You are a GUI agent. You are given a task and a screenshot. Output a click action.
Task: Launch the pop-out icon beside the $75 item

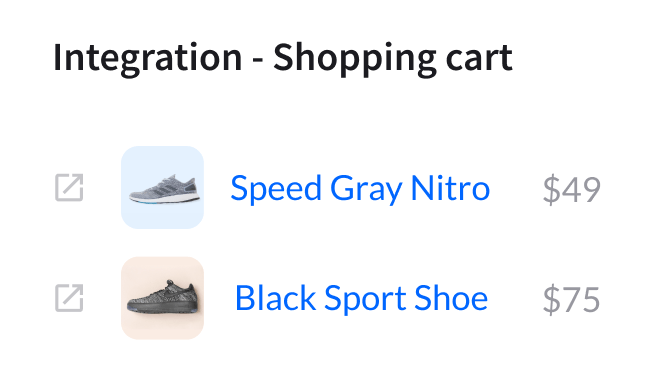[x=69, y=298]
